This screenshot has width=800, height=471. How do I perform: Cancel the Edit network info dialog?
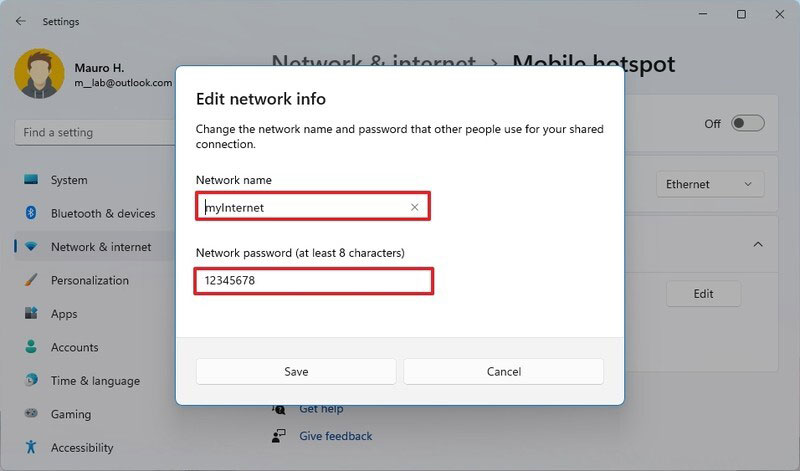pyautogui.click(x=504, y=371)
